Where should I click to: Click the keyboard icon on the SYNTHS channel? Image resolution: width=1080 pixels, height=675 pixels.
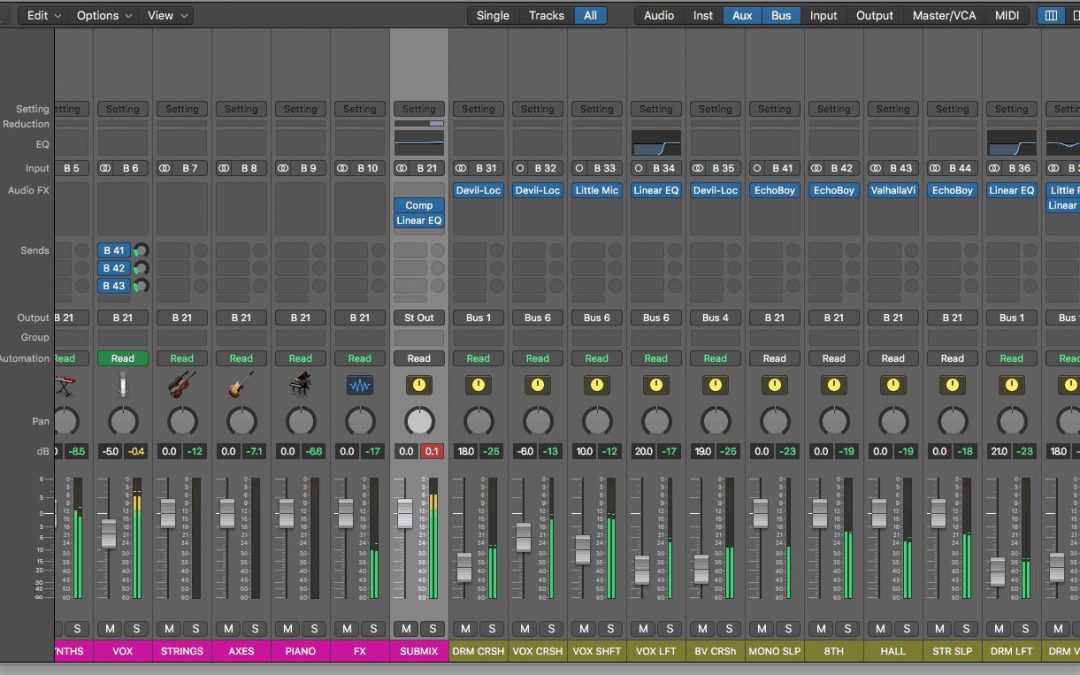pyautogui.click(x=63, y=384)
